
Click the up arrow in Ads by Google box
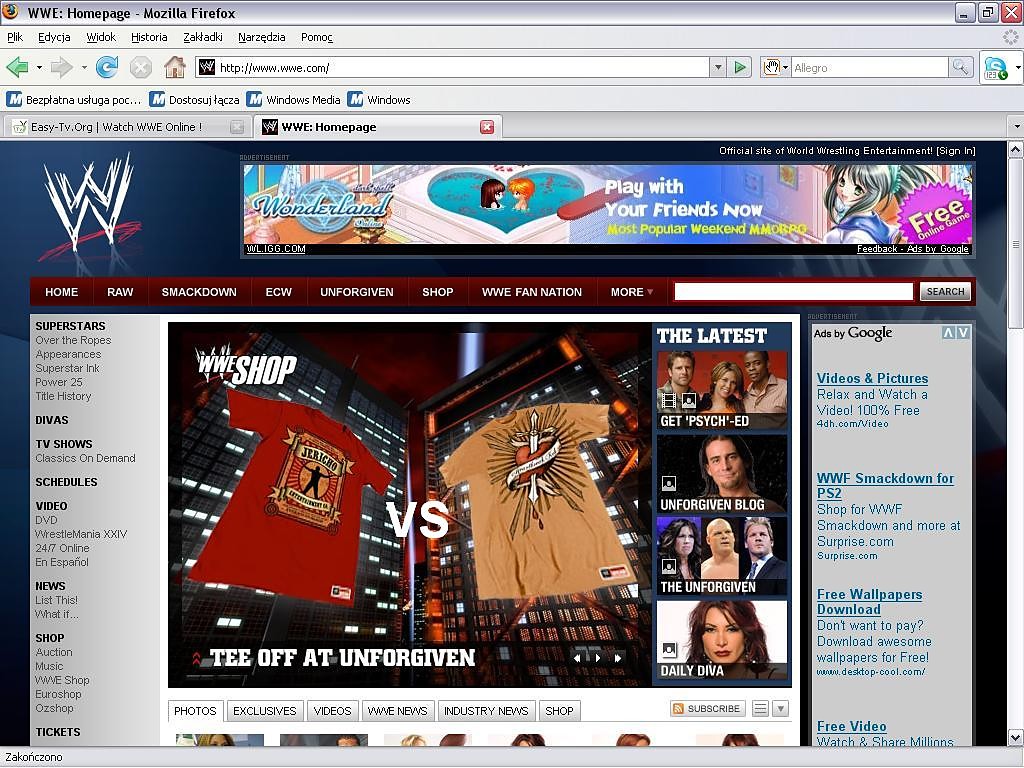tap(948, 333)
